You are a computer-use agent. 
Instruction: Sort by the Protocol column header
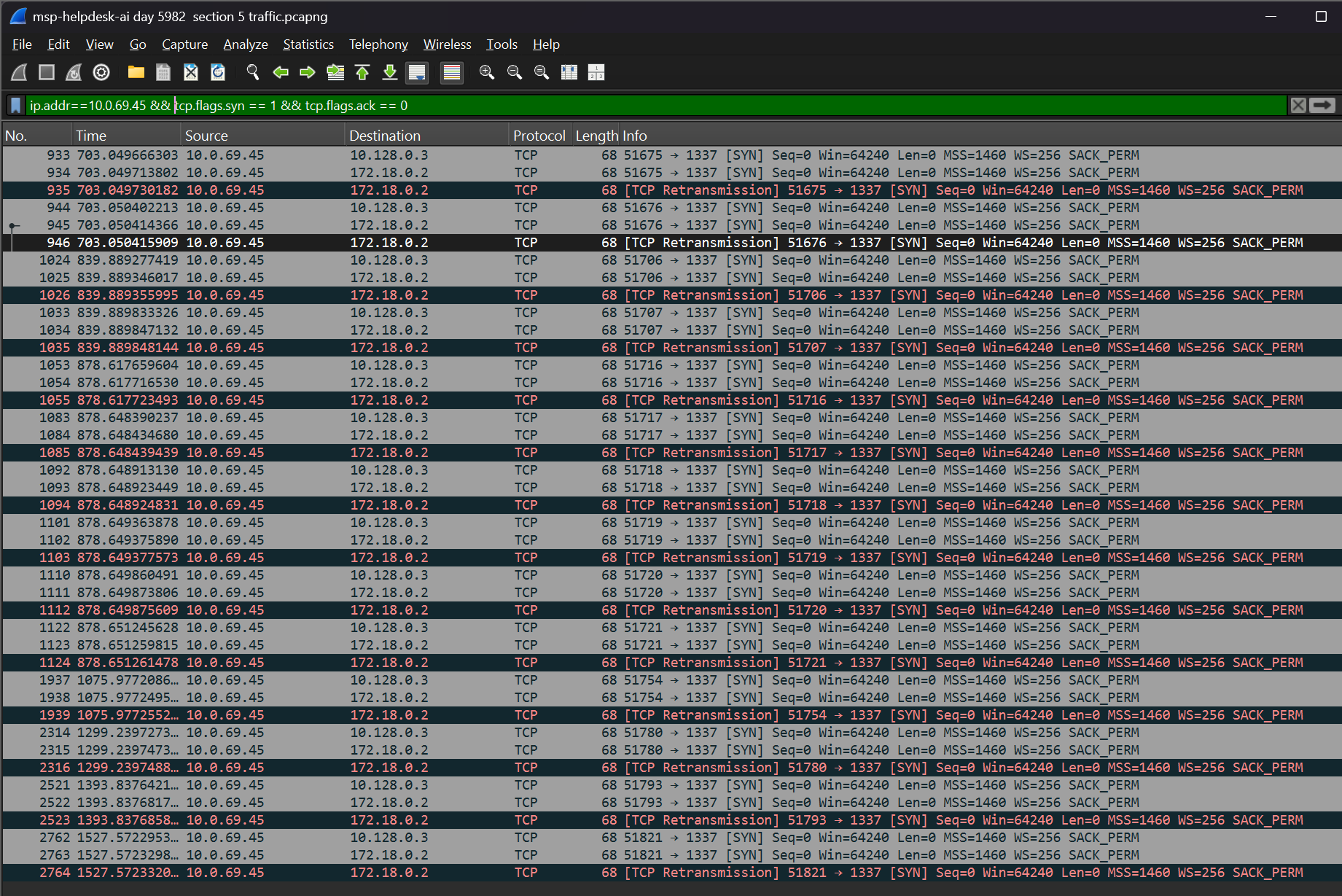click(539, 136)
